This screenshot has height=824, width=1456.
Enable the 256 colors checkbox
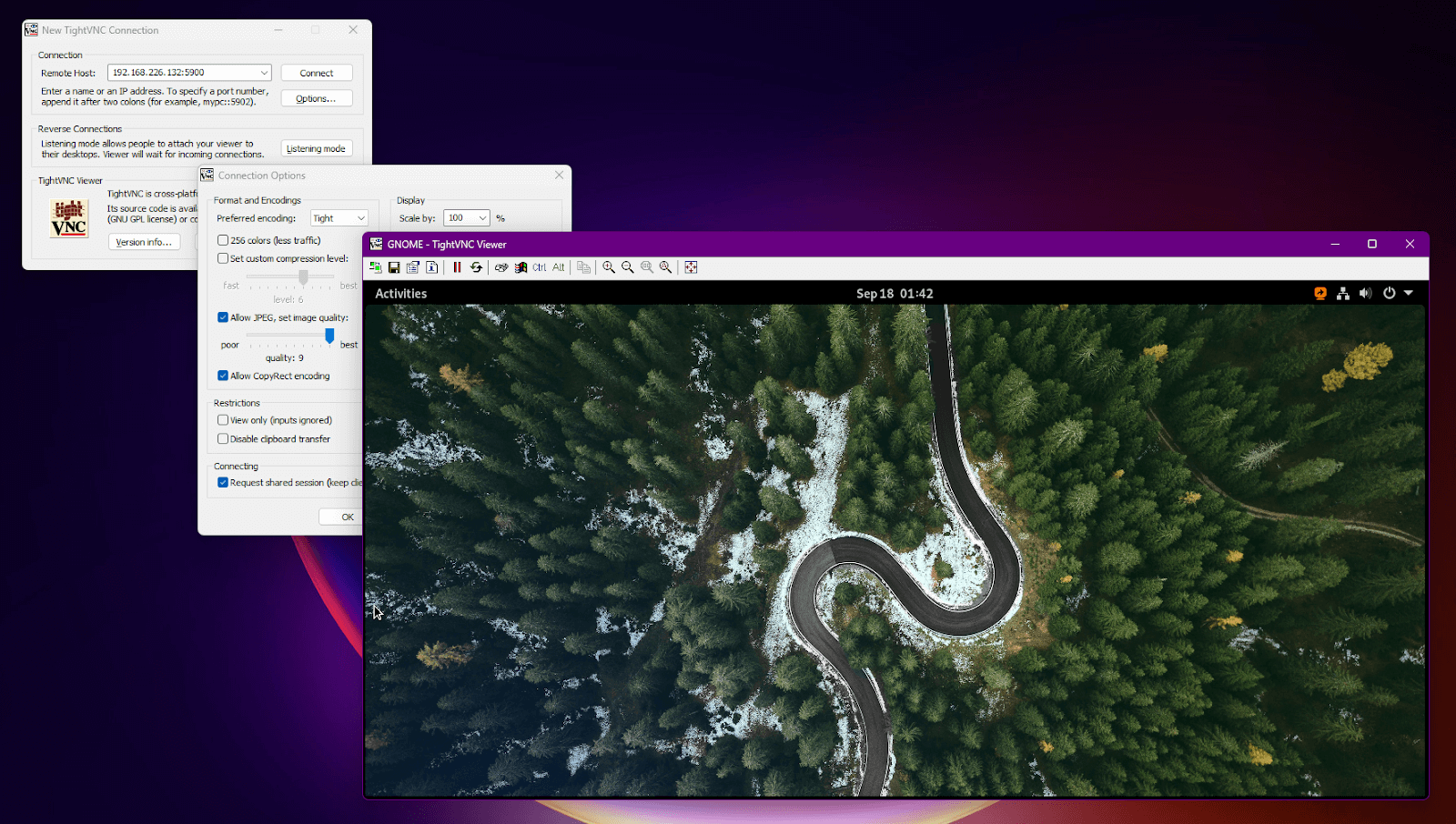point(223,240)
